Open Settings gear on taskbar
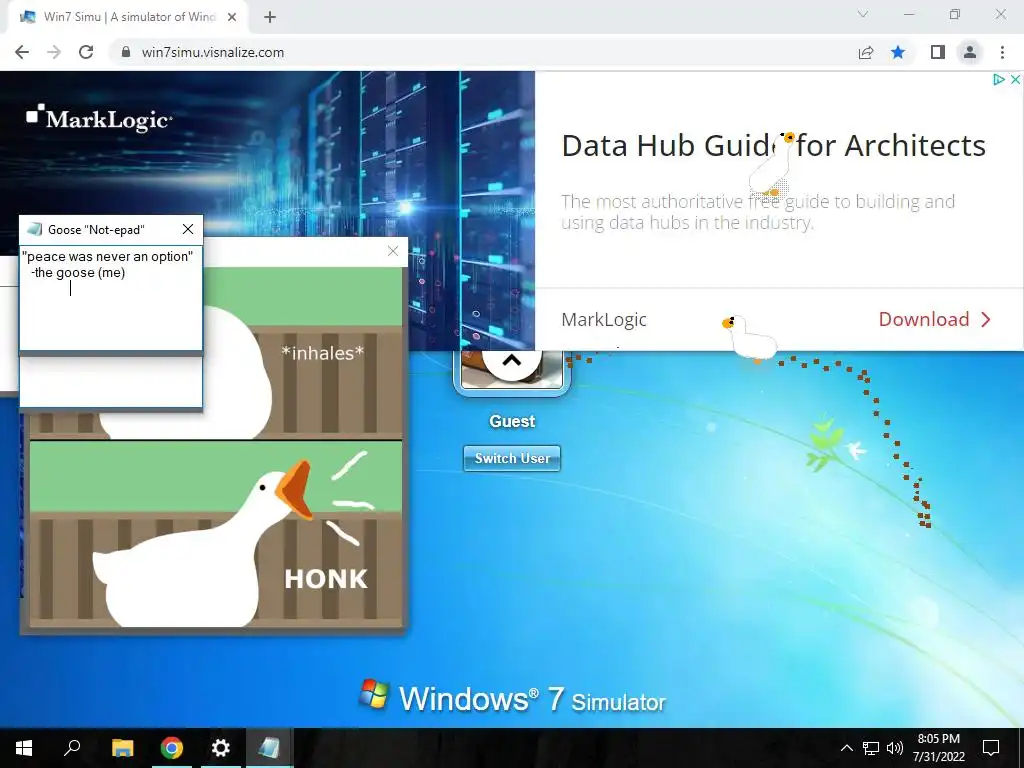 pyautogui.click(x=221, y=748)
